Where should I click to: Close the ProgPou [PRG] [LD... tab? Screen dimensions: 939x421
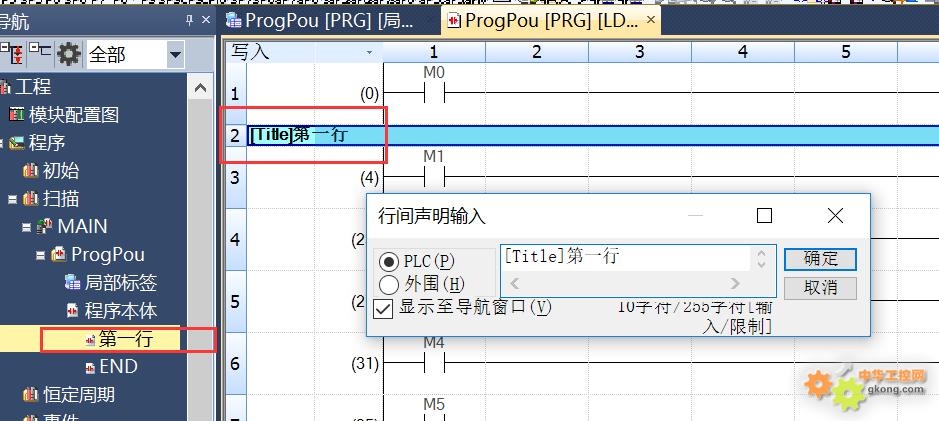[x=651, y=20]
